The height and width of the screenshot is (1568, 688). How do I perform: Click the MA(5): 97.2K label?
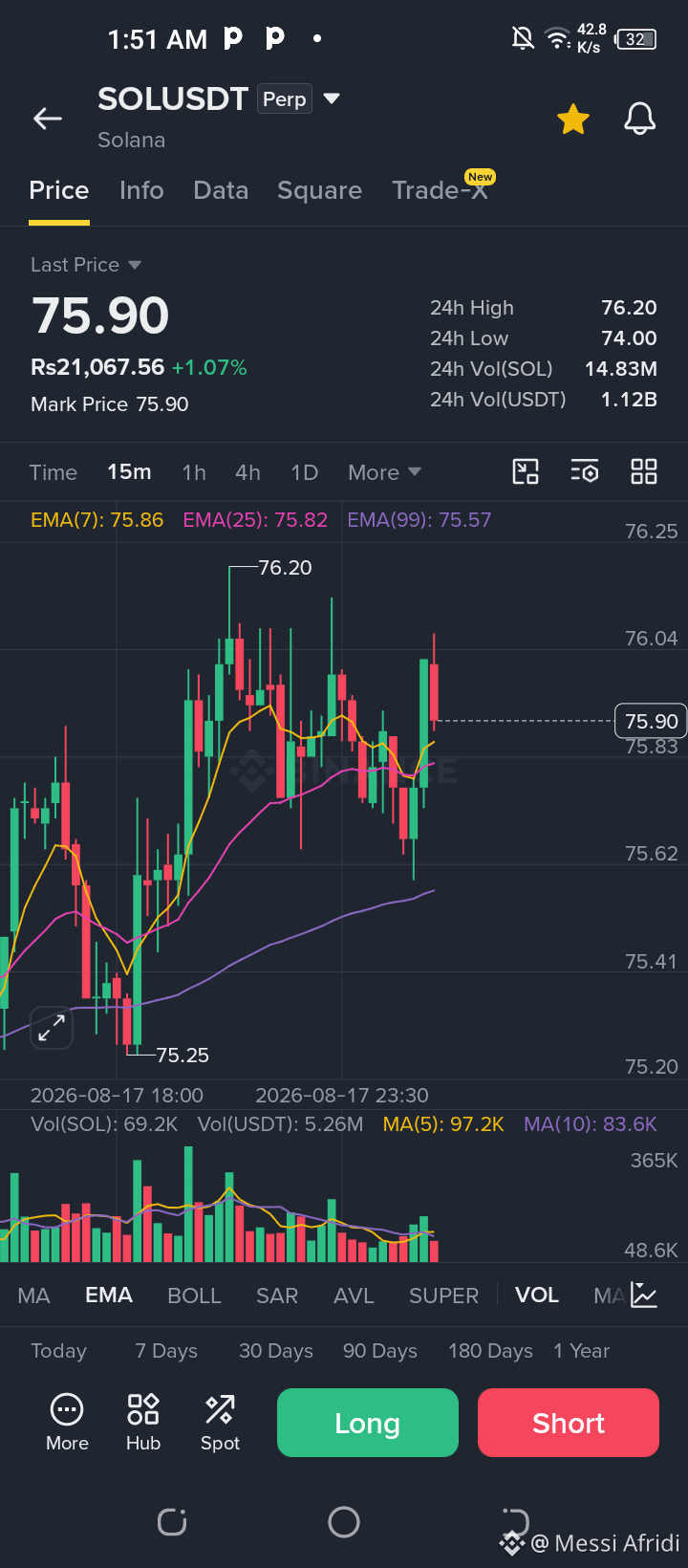tap(443, 1124)
